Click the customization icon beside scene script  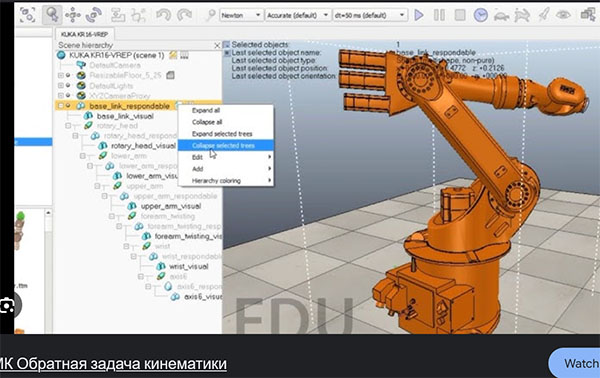click(184, 55)
